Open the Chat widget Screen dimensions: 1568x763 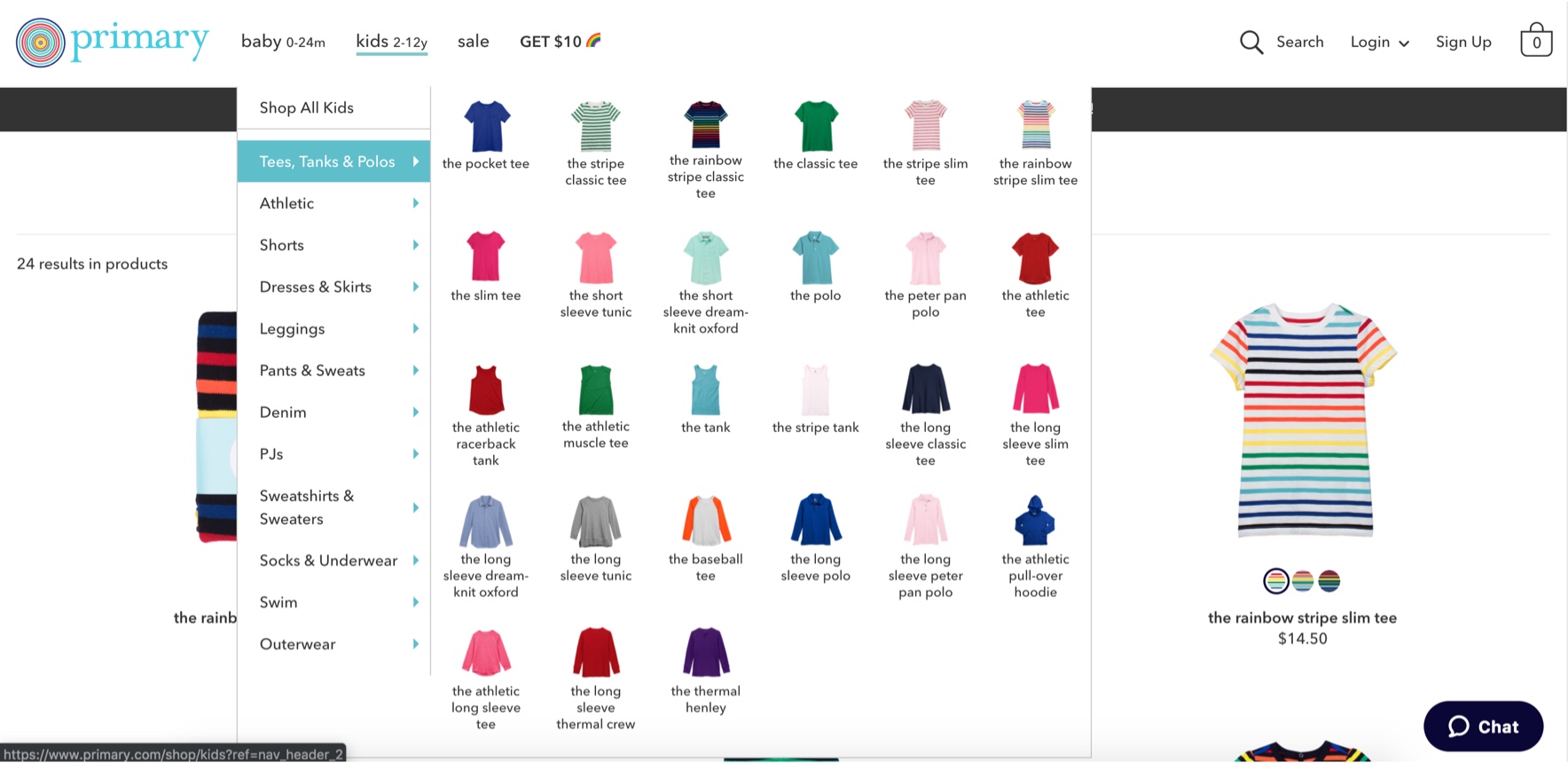tap(1483, 727)
